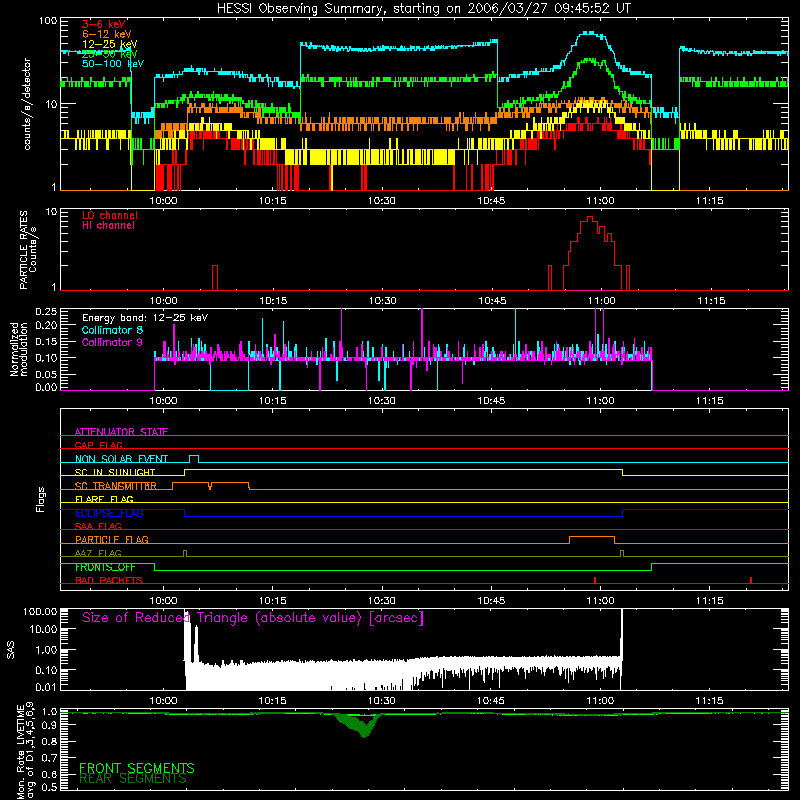Click the 'HI channel' legend text

(108, 225)
